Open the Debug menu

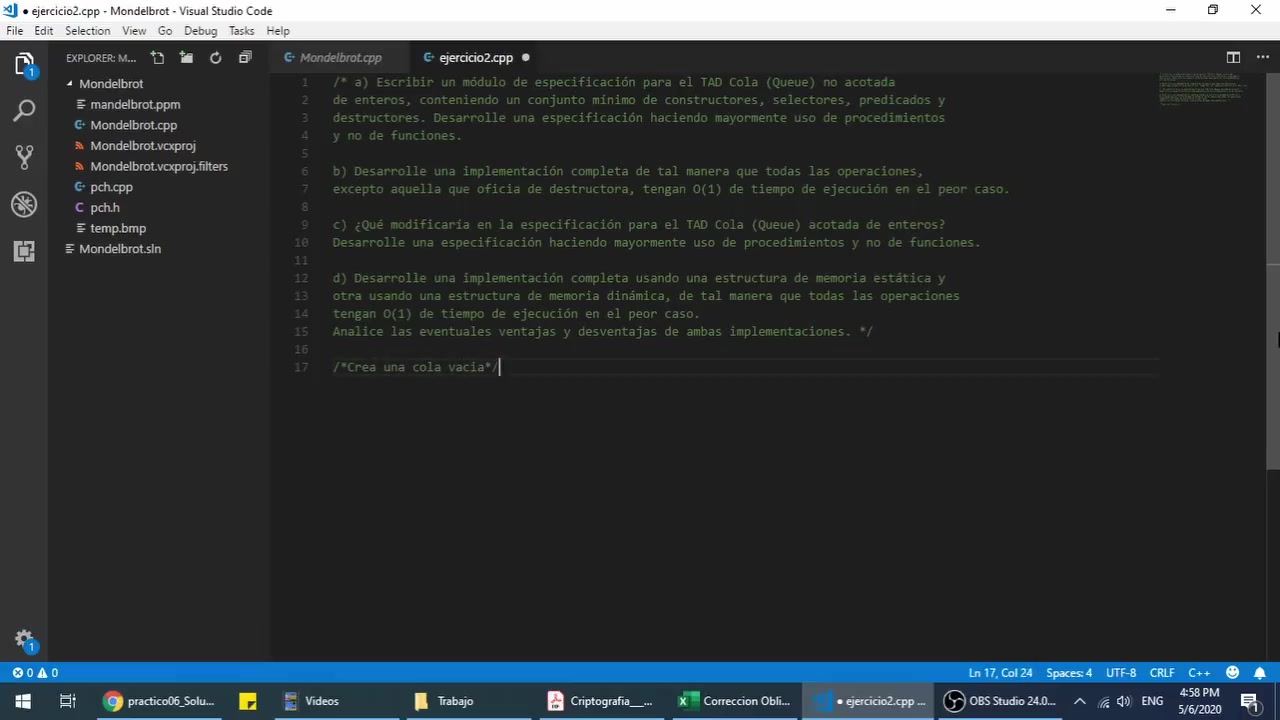200,31
